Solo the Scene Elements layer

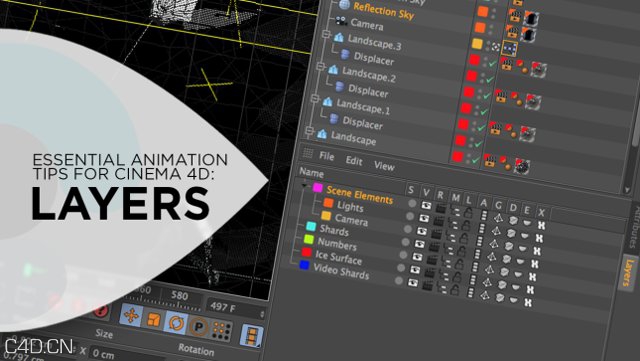[x=412, y=203]
